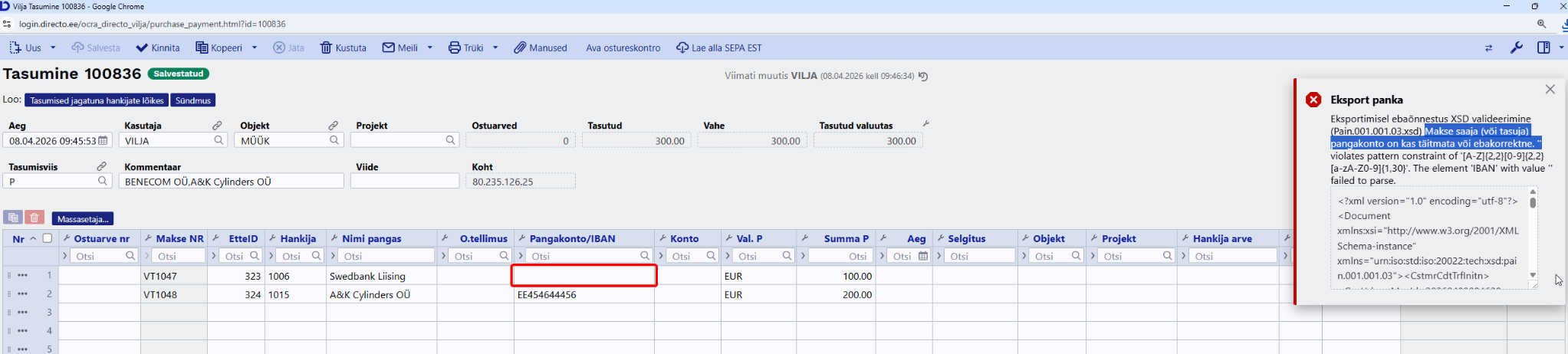Click the panel layout icon in toolbar

coord(1543,48)
